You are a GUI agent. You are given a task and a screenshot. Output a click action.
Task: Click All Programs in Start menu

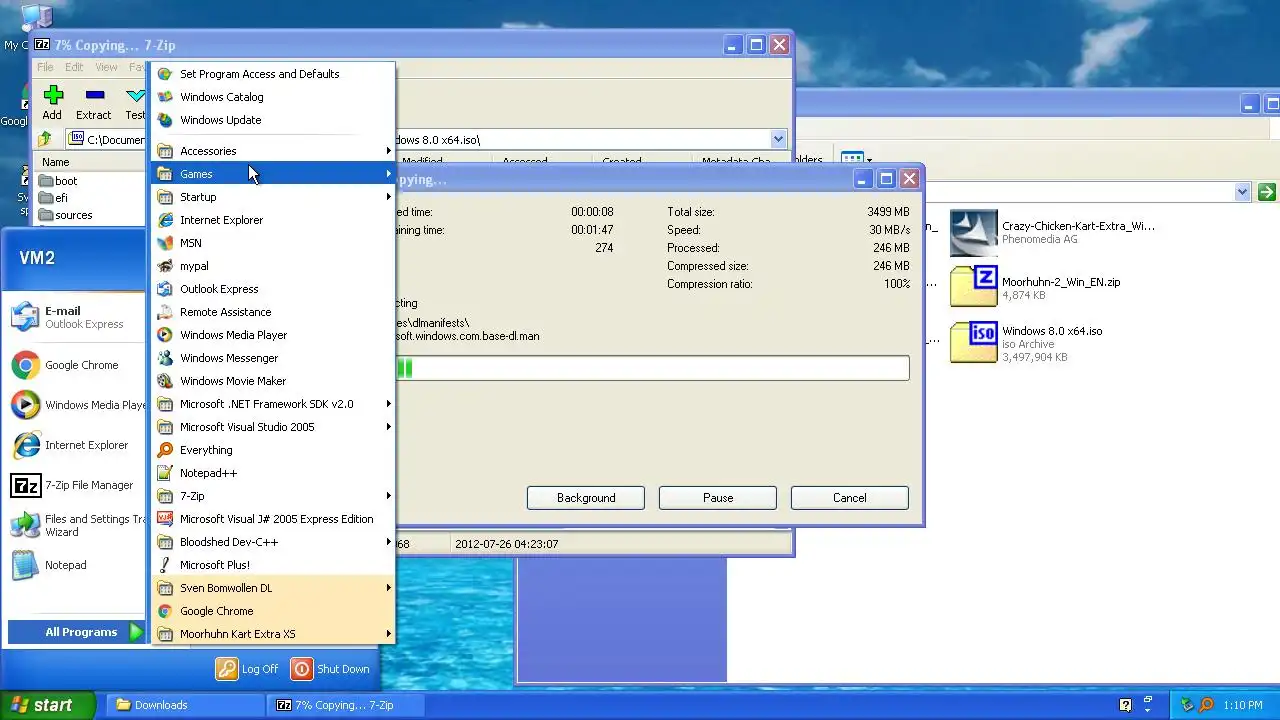click(78, 632)
